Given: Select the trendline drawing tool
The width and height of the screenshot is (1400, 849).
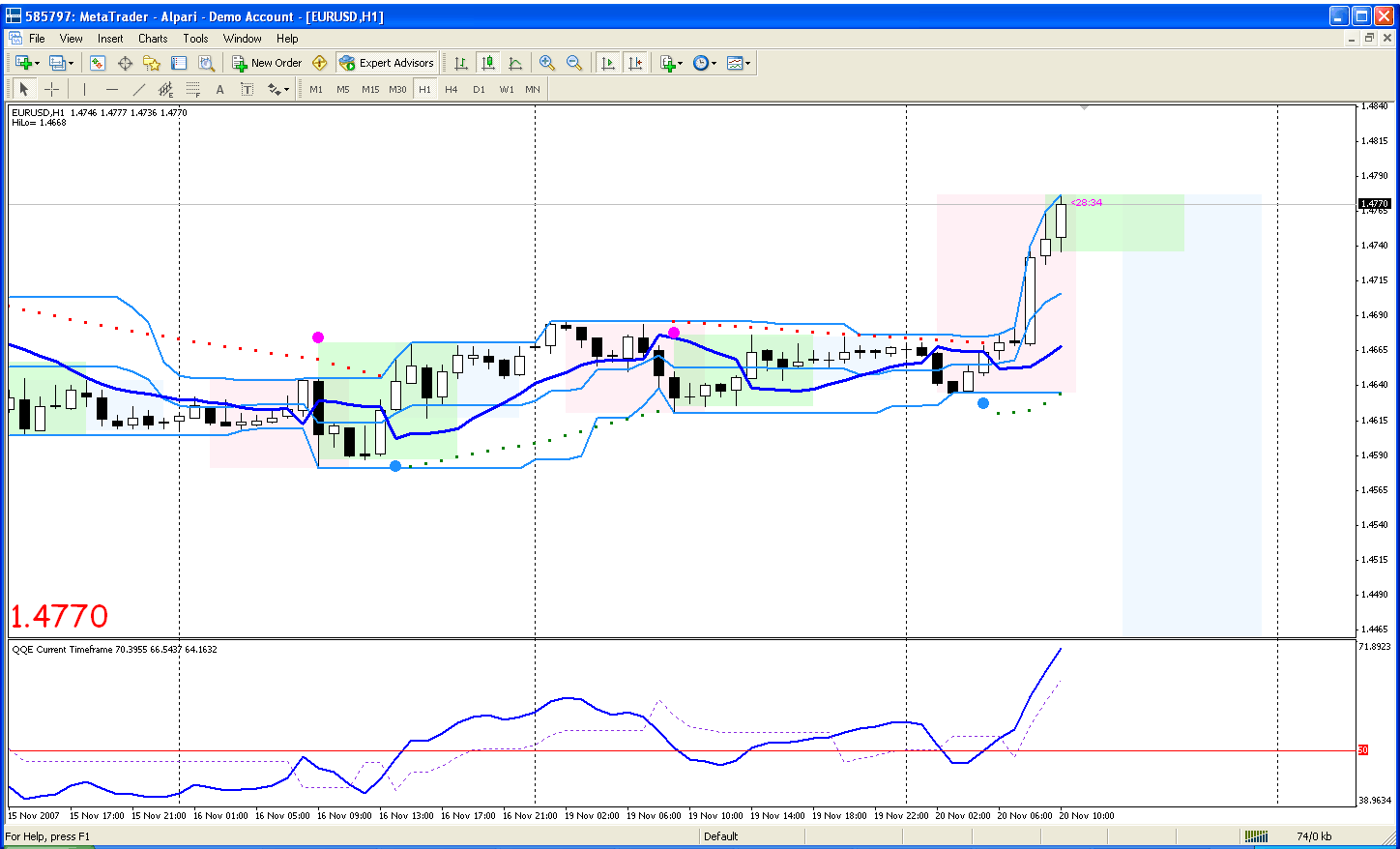Looking at the screenshot, I should tap(139, 89).
